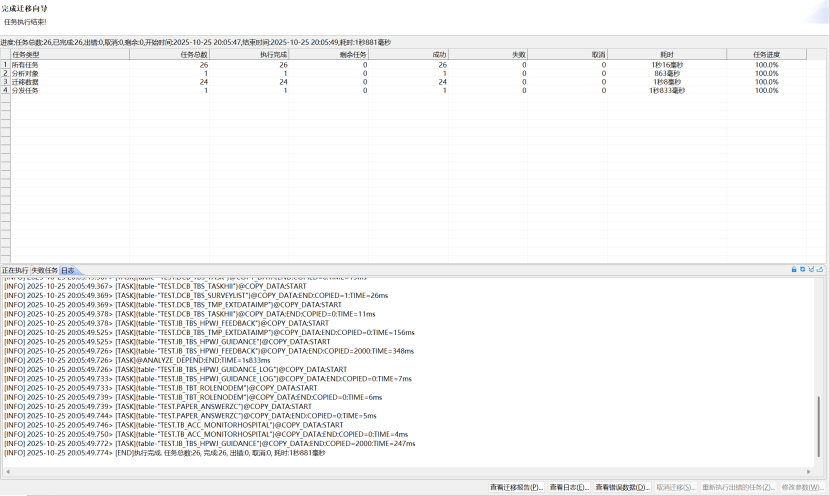
Task: Click row header number 2 in the task table
Action: click(5, 74)
